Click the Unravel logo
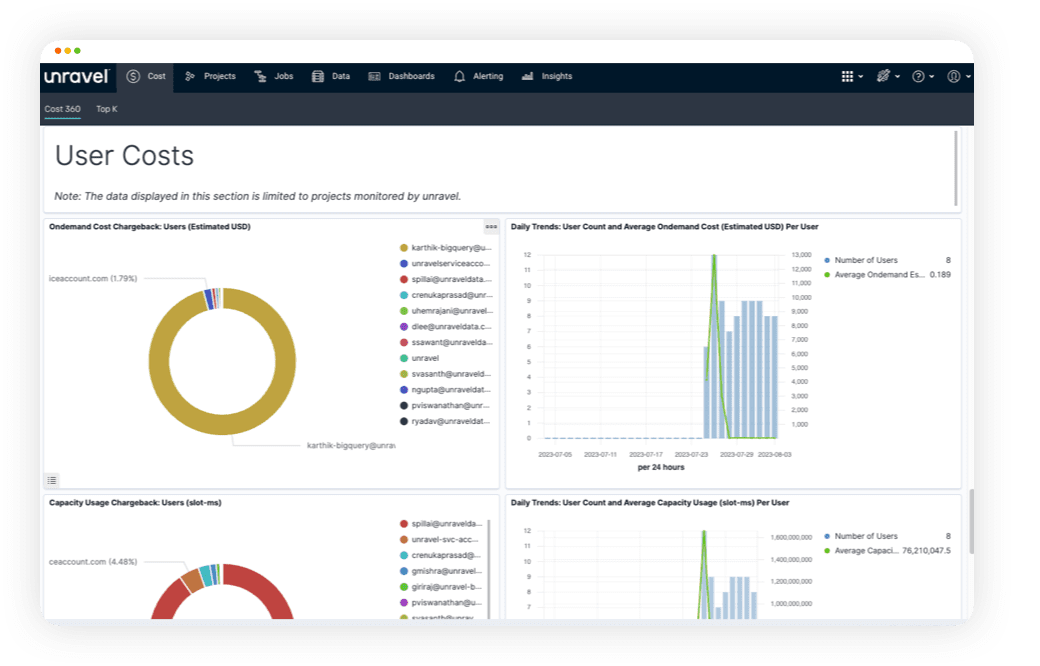Screen dimensions: 1040x666 [x=76, y=77]
